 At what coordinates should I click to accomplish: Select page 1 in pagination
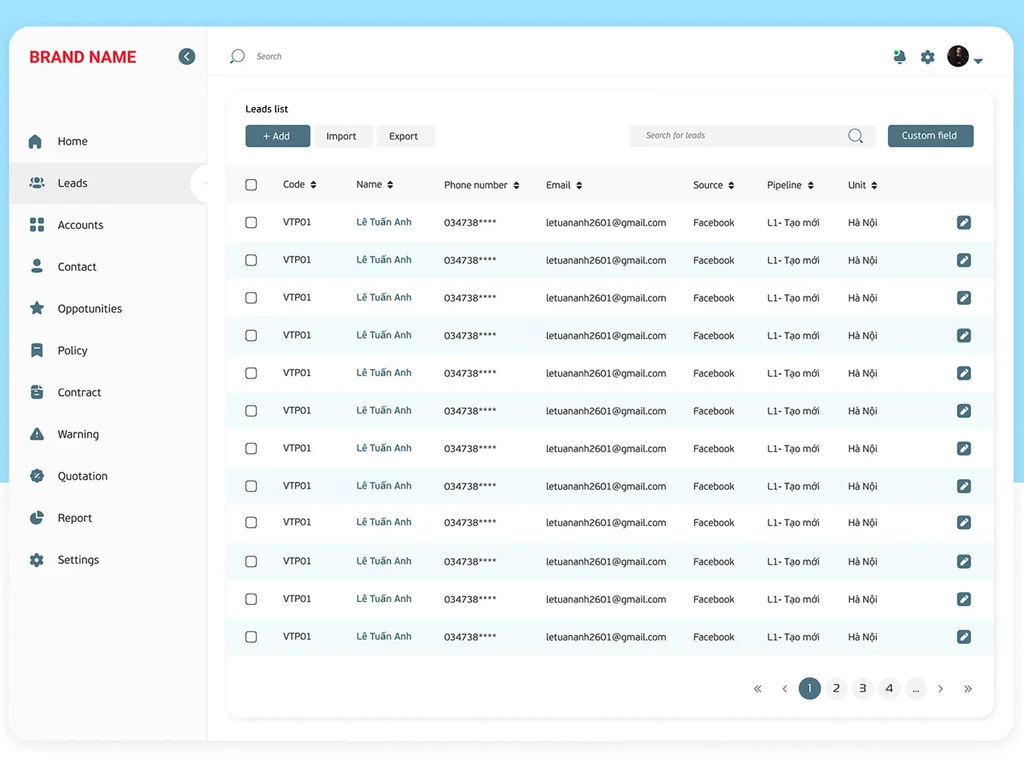(810, 688)
